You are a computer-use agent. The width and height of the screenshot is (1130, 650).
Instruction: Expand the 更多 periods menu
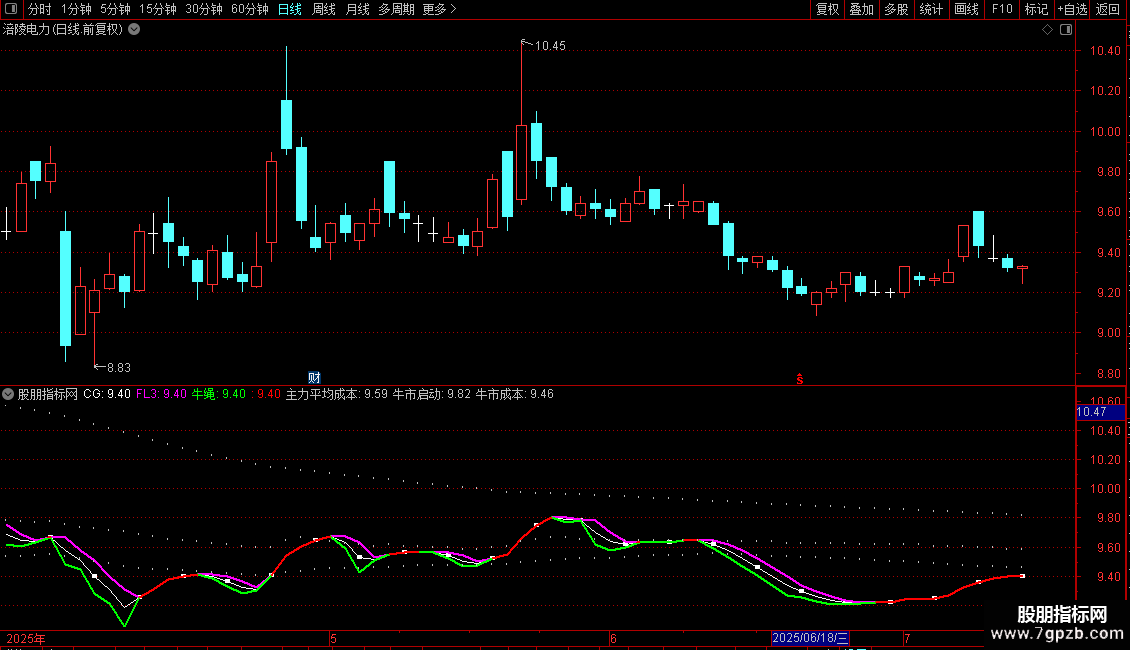coord(440,9)
